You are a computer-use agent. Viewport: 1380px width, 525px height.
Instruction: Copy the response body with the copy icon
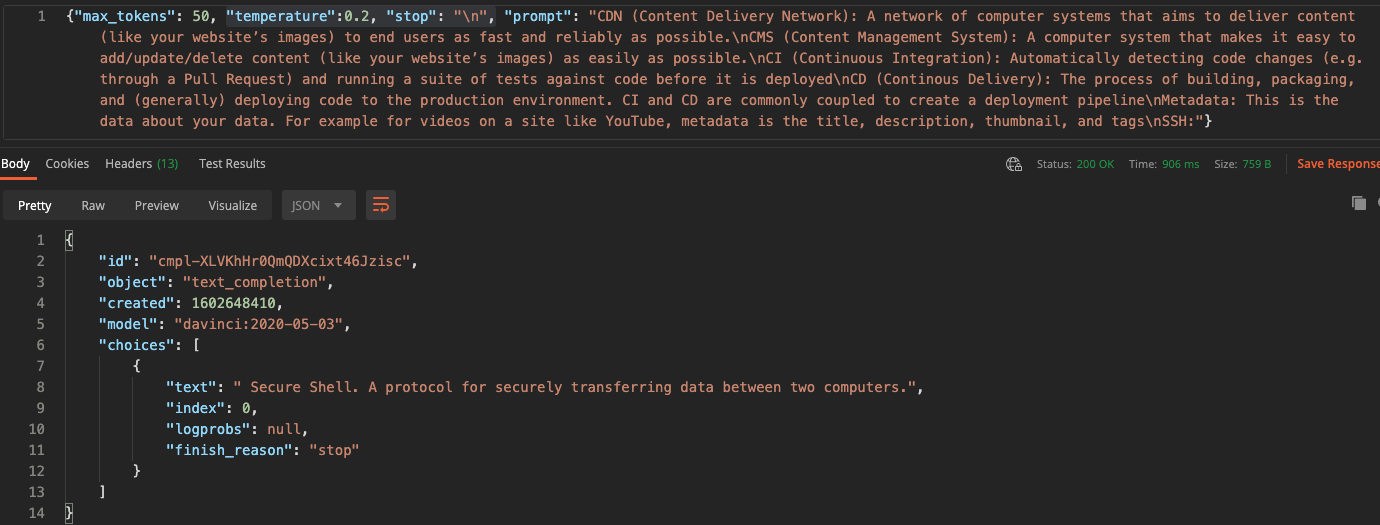click(1358, 203)
